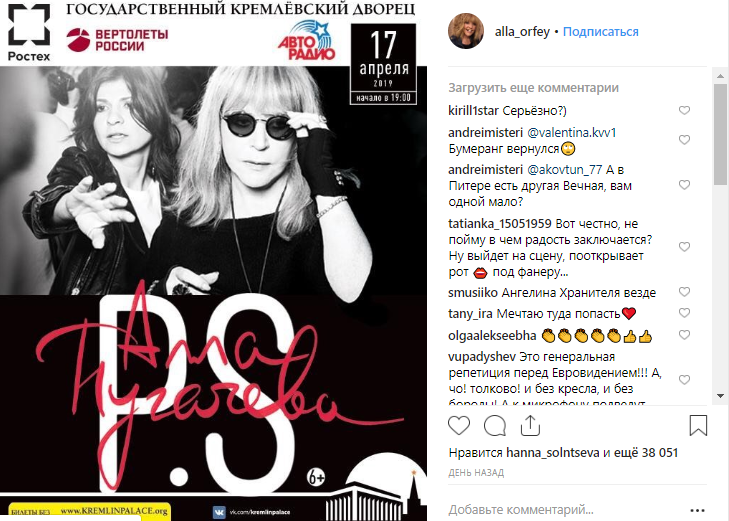Viewport: 729px width, 521px height.
Task: Click the scrollbar down arrow in comments
Action: [720, 396]
